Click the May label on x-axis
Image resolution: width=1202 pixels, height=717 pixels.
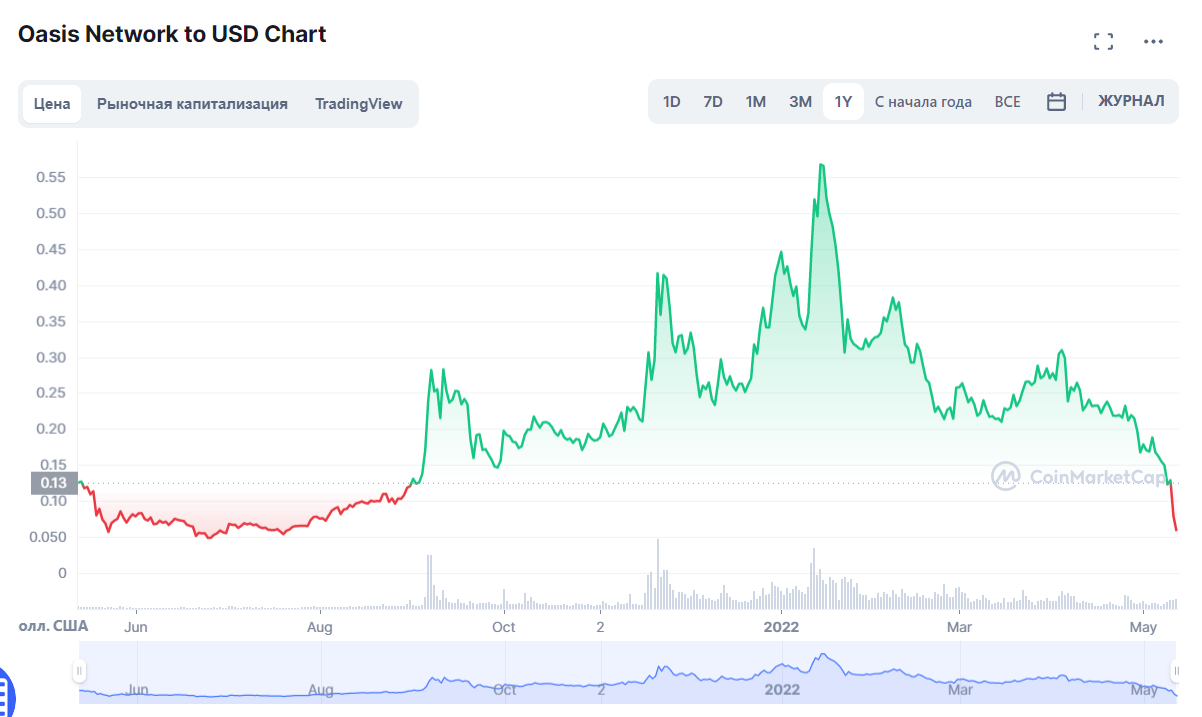point(1143,627)
